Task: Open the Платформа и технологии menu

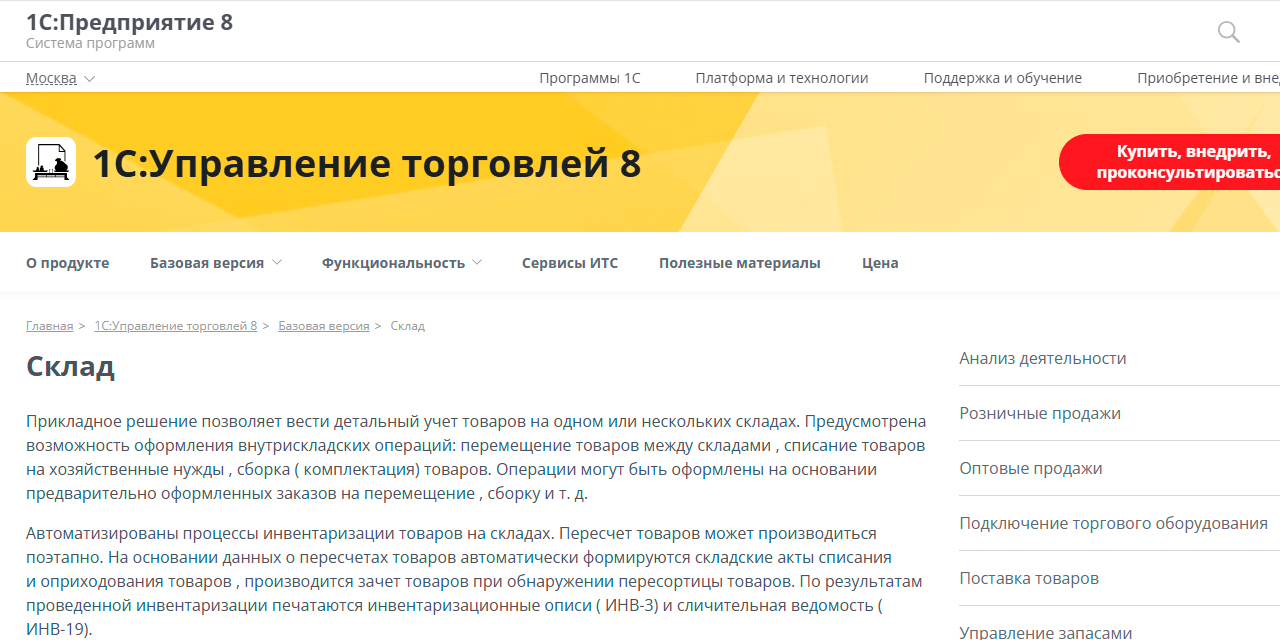Action: tap(782, 78)
